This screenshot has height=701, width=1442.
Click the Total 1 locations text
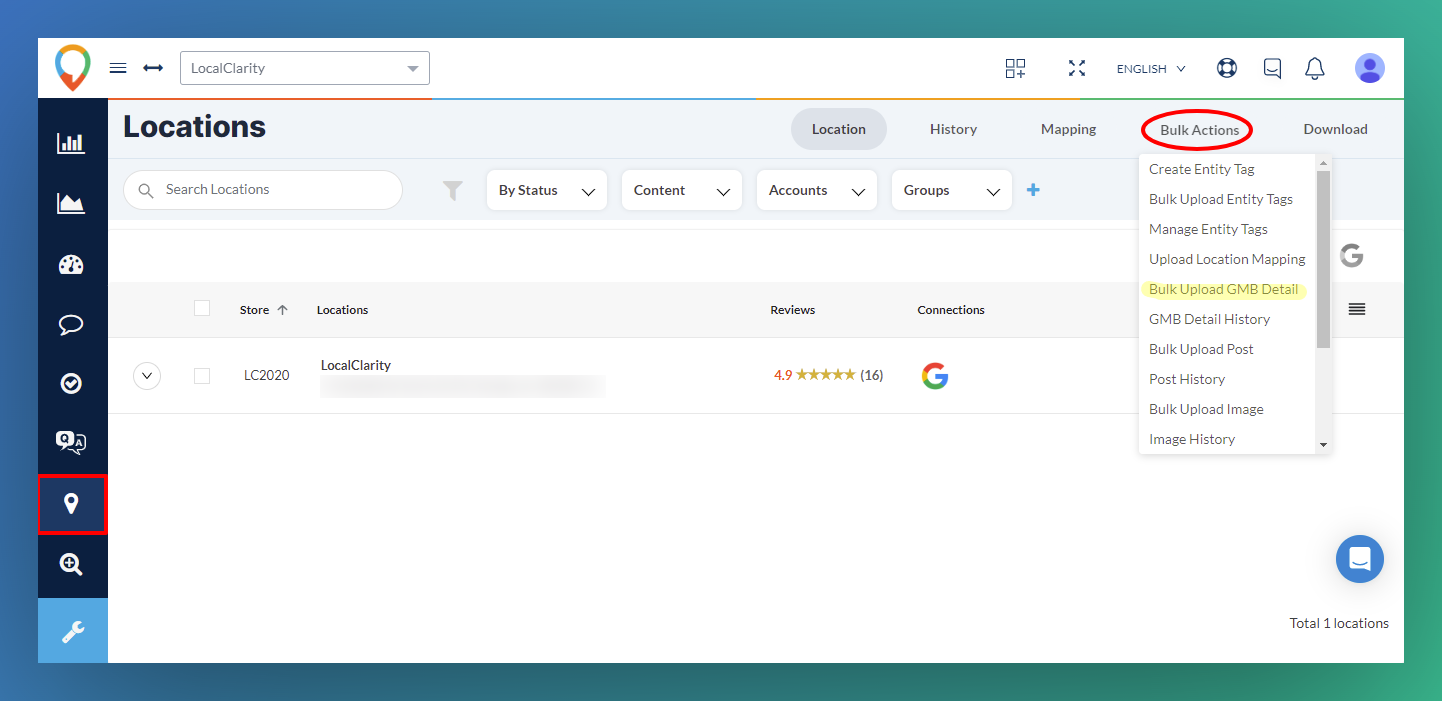coord(1339,623)
